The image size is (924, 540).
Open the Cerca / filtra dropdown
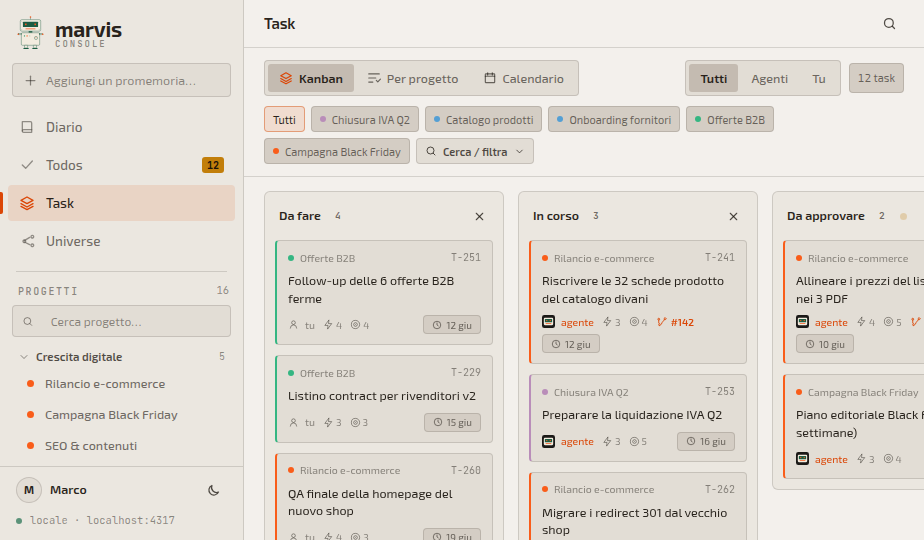click(475, 152)
